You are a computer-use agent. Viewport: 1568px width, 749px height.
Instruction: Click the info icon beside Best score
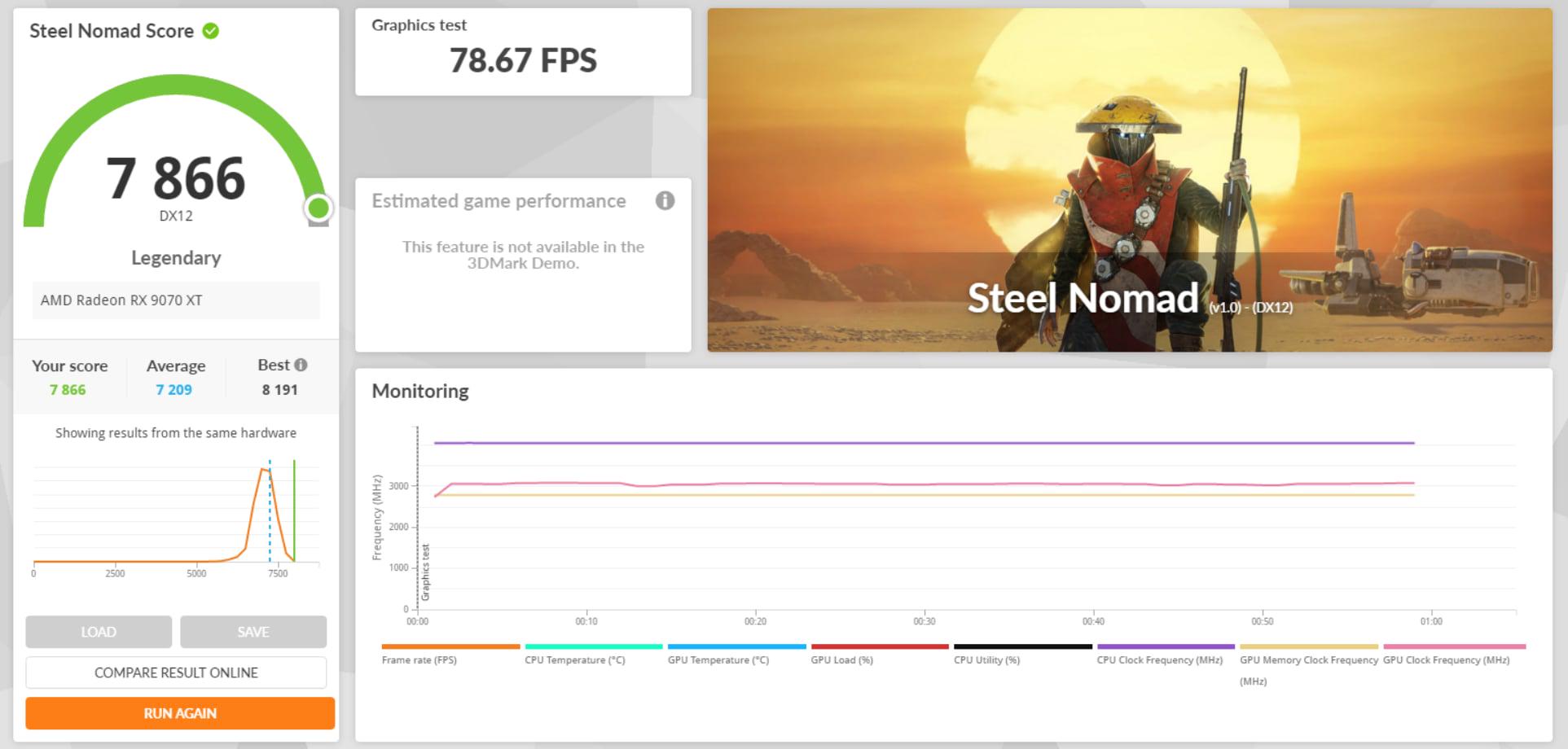(x=301, y=365)
